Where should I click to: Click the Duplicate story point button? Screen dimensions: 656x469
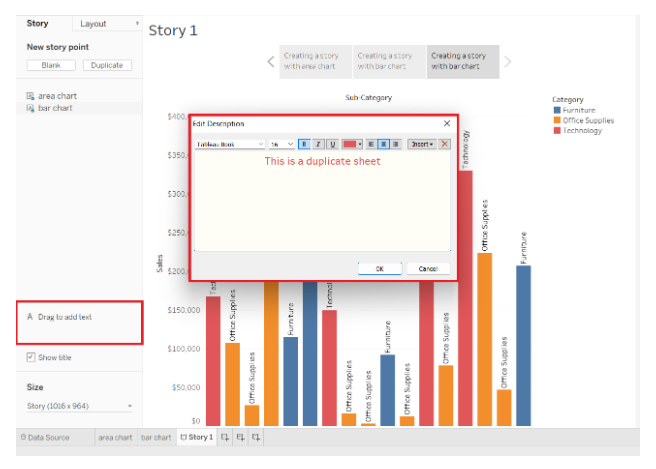106,65
